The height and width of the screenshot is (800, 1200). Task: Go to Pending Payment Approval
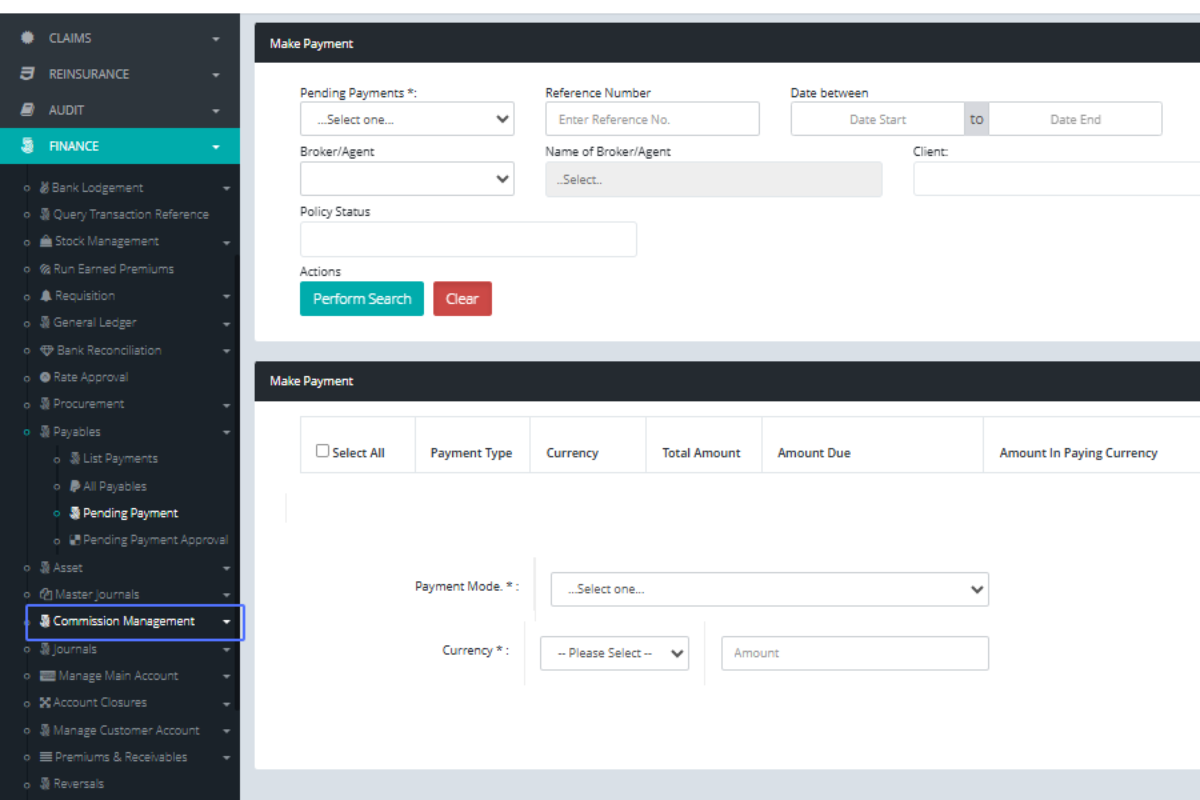pos(155,540)
